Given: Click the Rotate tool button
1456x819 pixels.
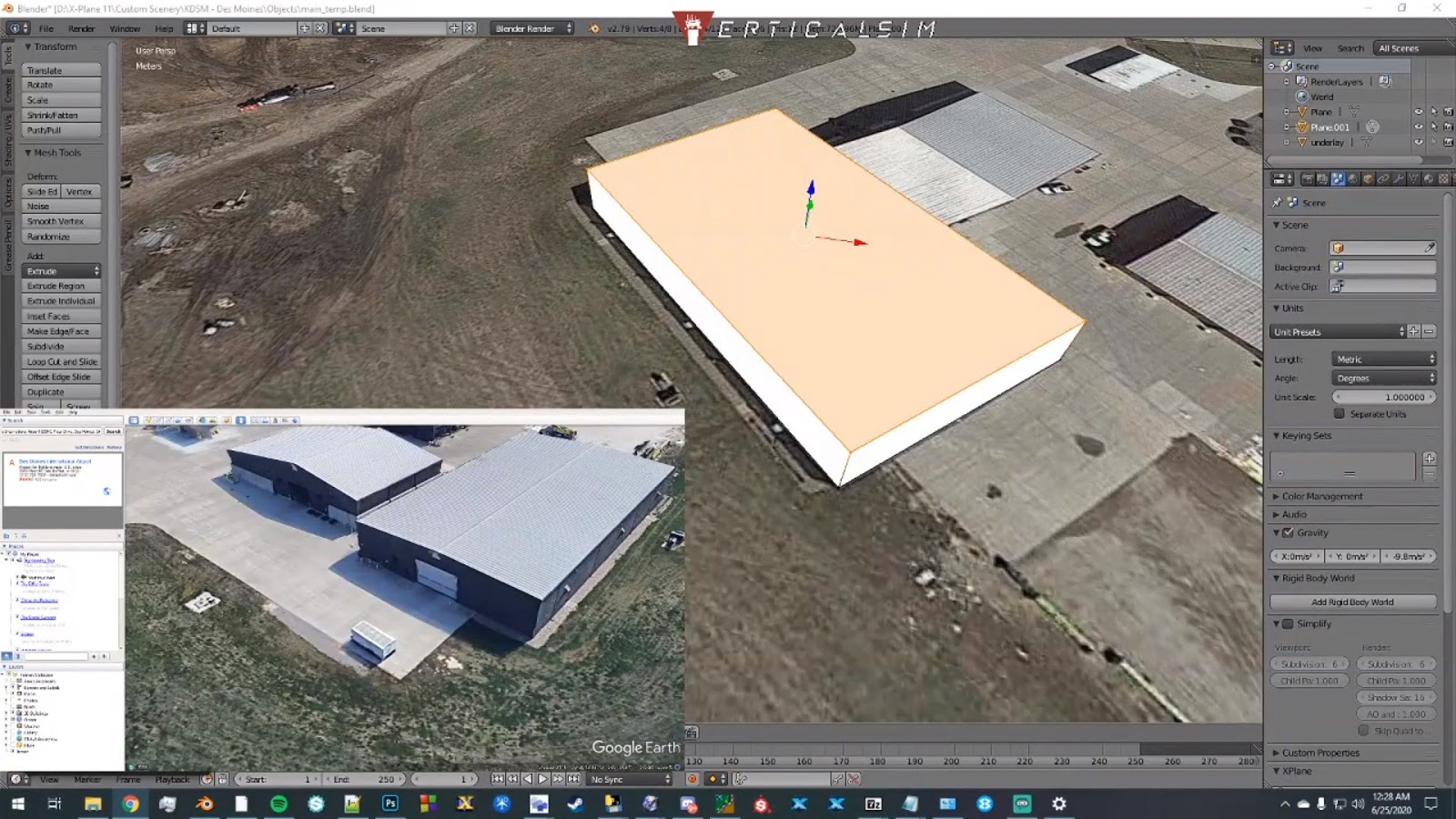Looking at the screenshot, I should click(61, 85).
